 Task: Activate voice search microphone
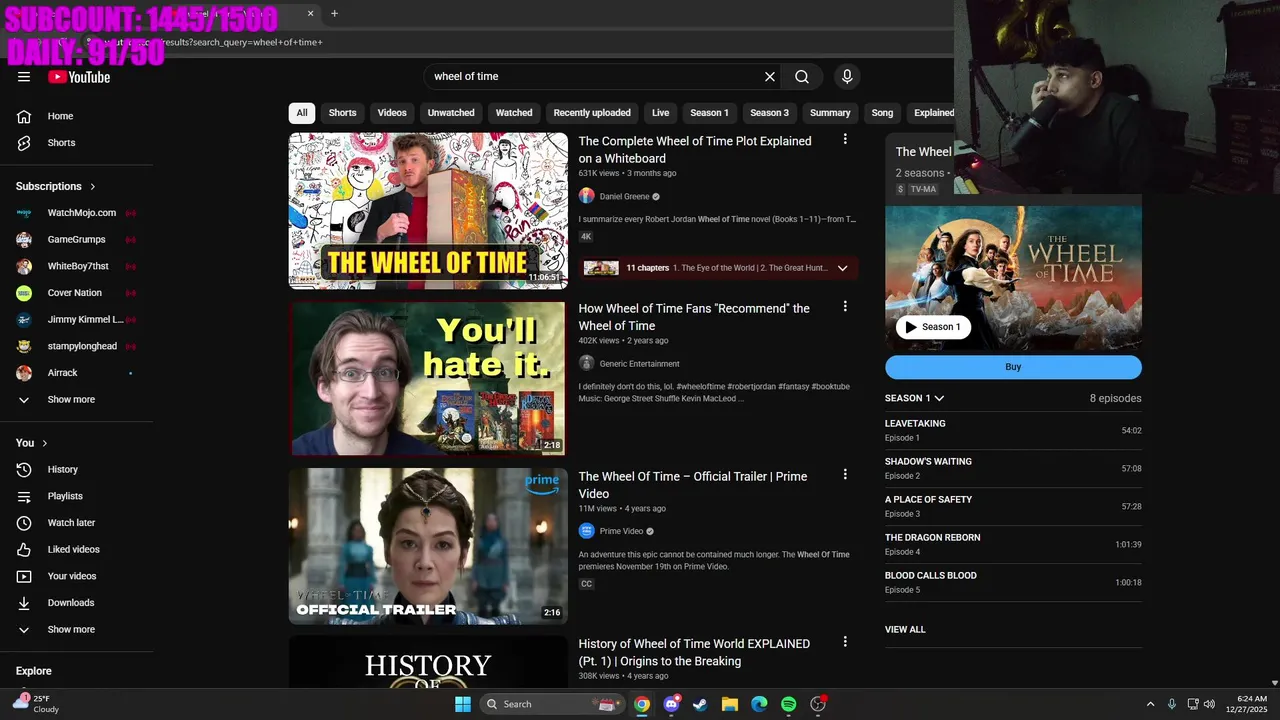847,77
